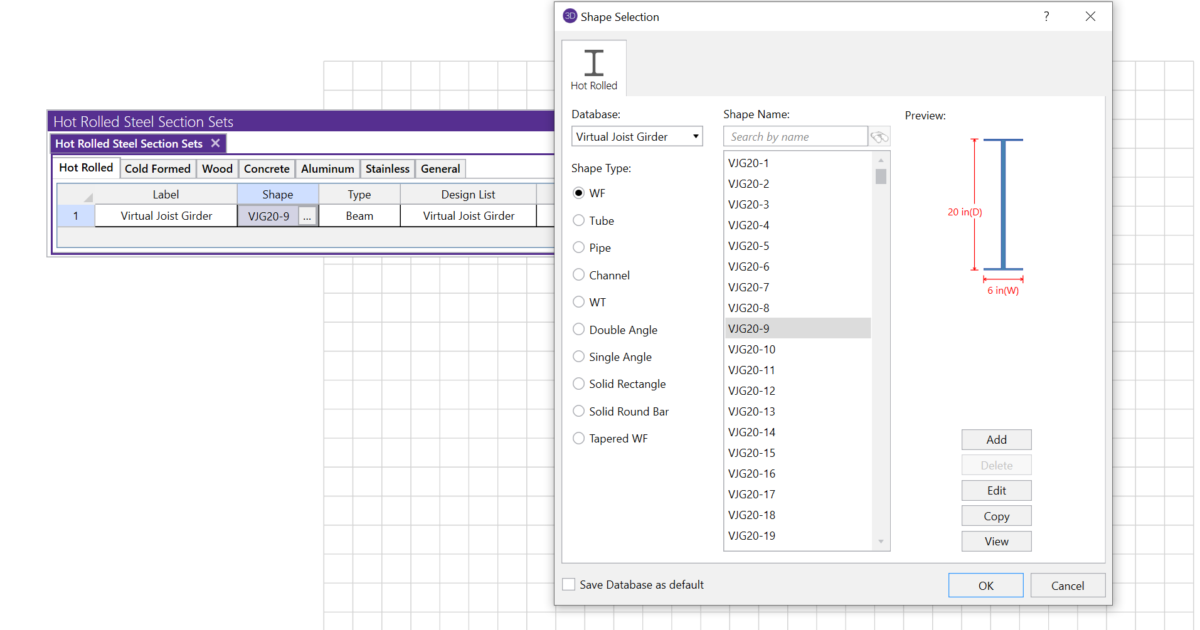Open the Database dropdown
Image resolution: width=1200 pixels, height=630 pixels.
[637, 137]
